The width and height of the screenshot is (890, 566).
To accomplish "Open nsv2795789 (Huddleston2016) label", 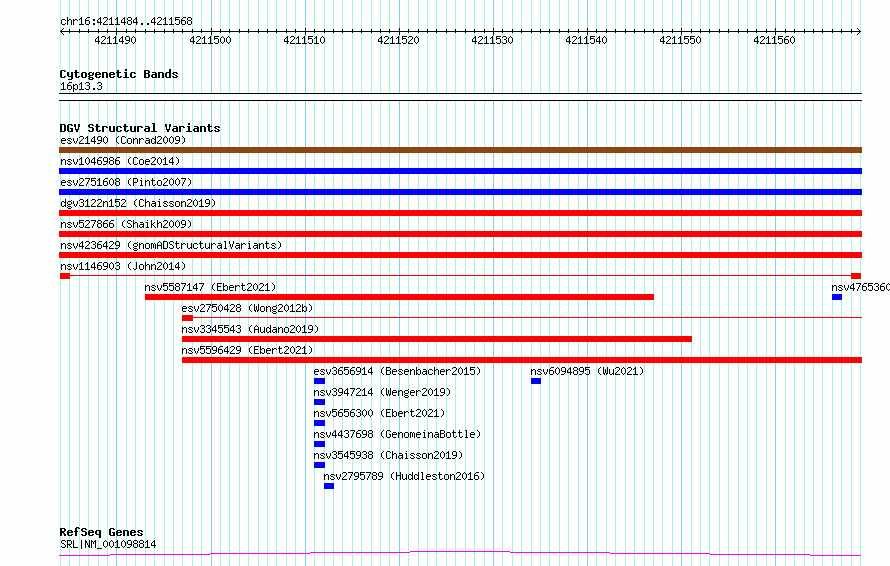I will point(404,476).
